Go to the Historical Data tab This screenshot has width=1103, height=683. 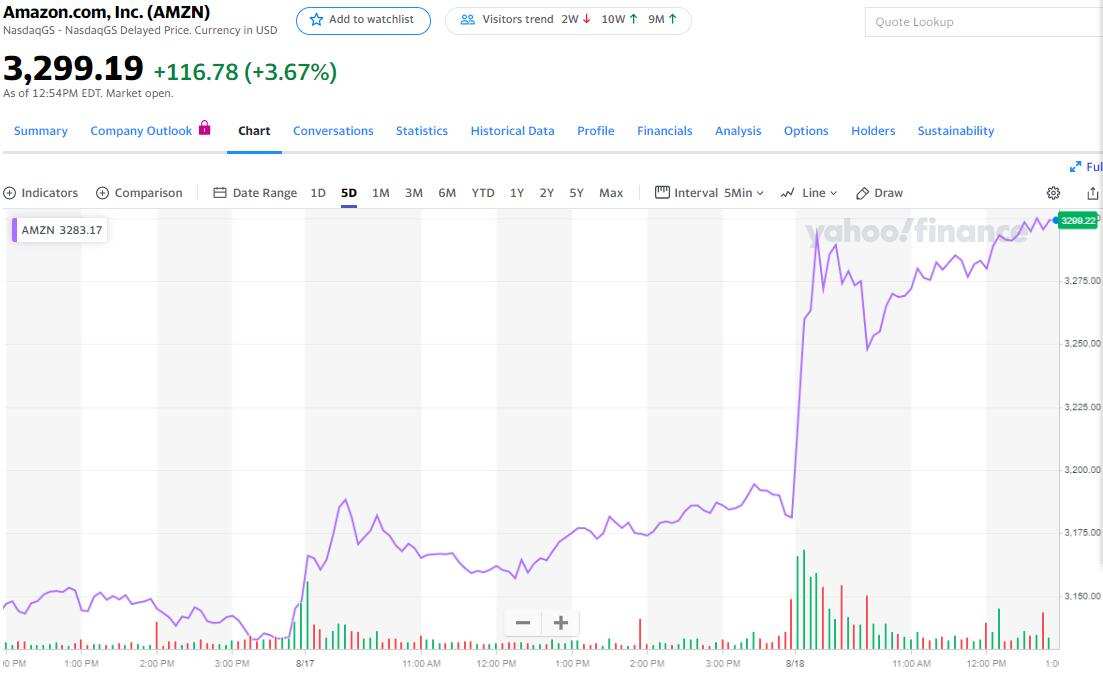pos(513,131)
